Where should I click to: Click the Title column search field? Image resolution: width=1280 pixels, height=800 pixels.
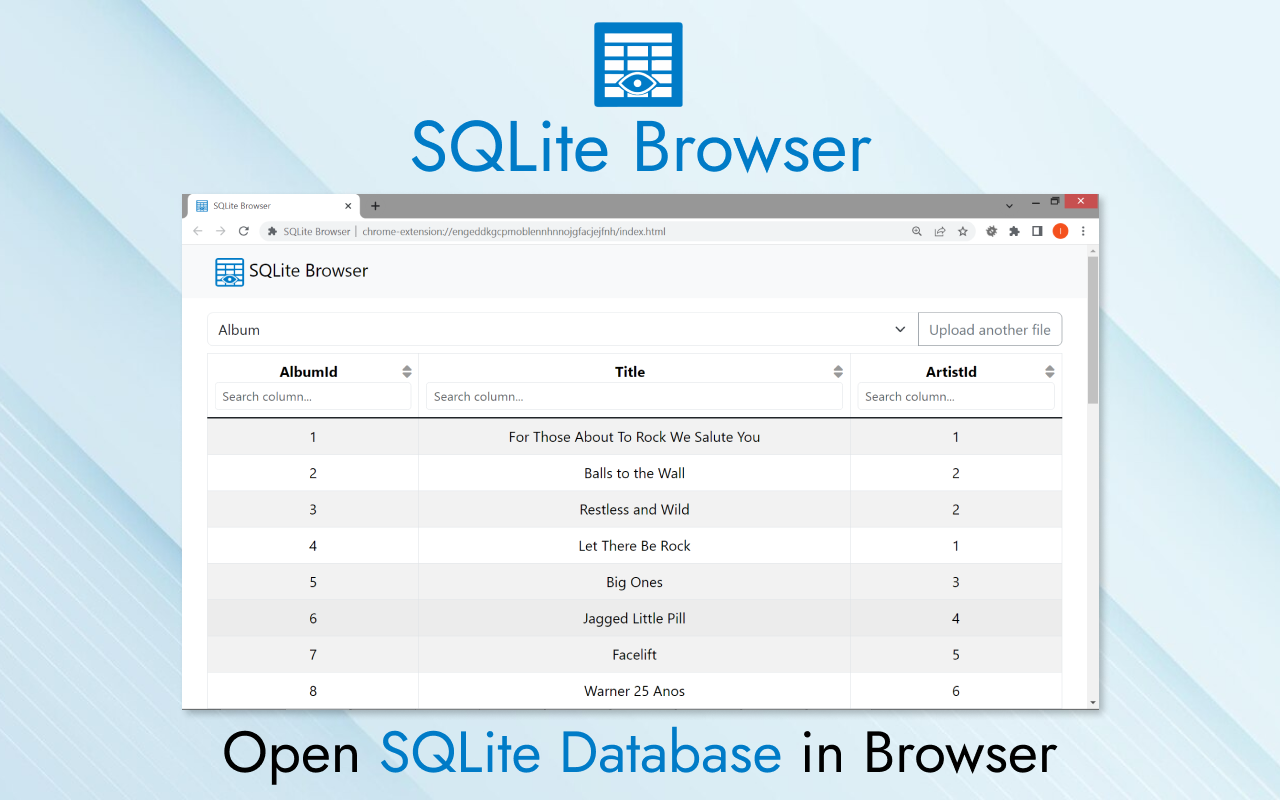(634, 397)
